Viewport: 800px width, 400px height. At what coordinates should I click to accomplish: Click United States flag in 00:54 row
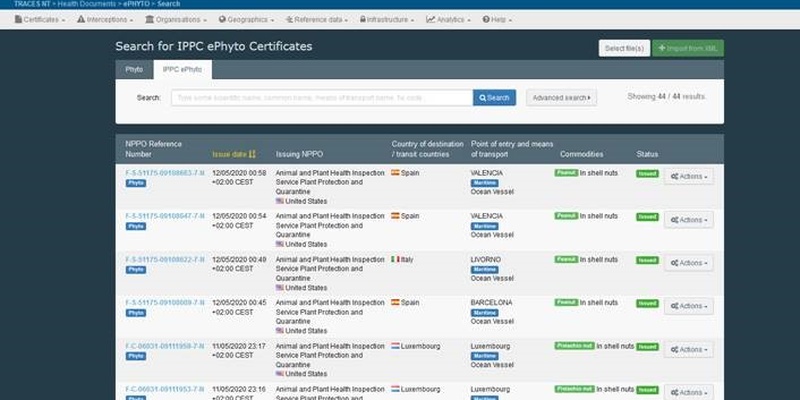280,244
